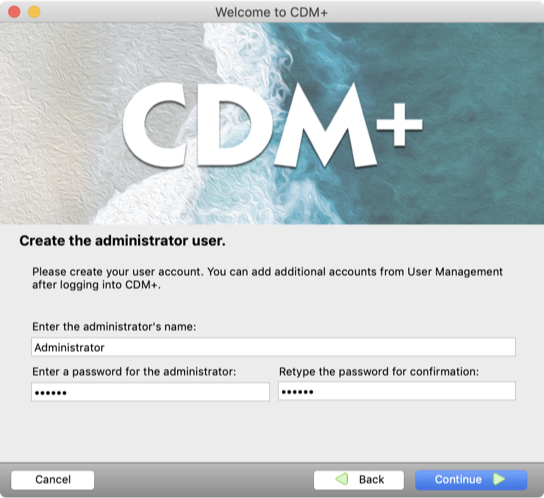
Task: Click the red close window button
Action: (14, 12)
